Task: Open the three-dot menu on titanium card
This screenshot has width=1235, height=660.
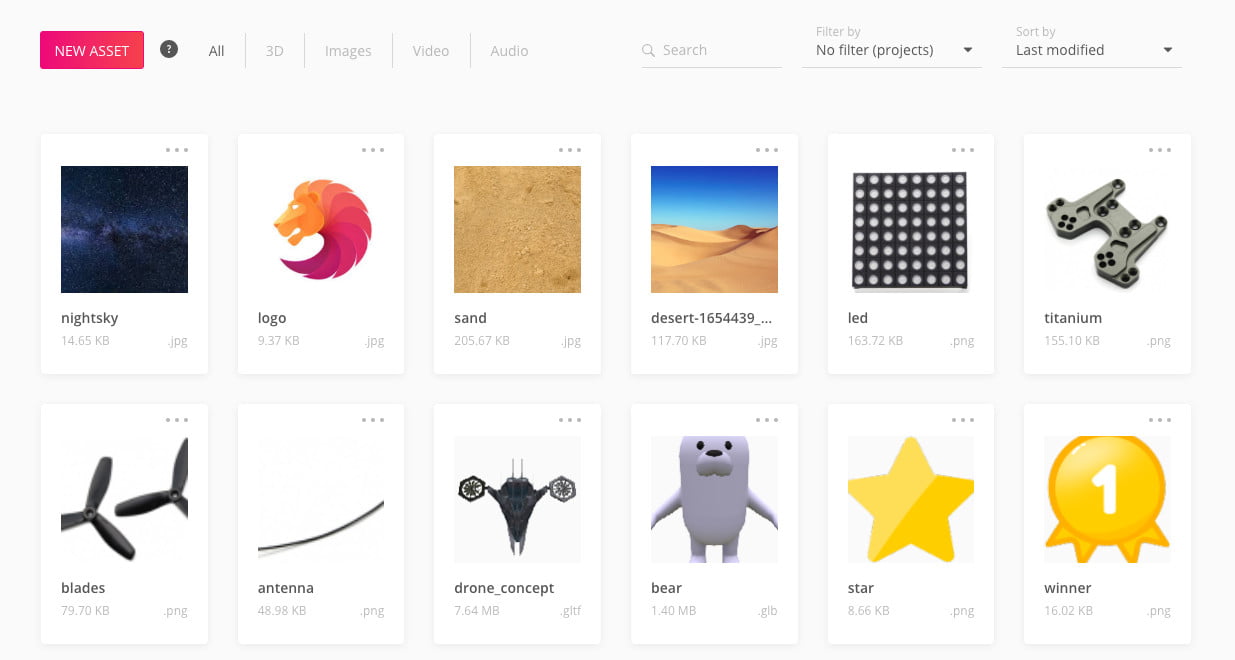Action: (1160, 150)
